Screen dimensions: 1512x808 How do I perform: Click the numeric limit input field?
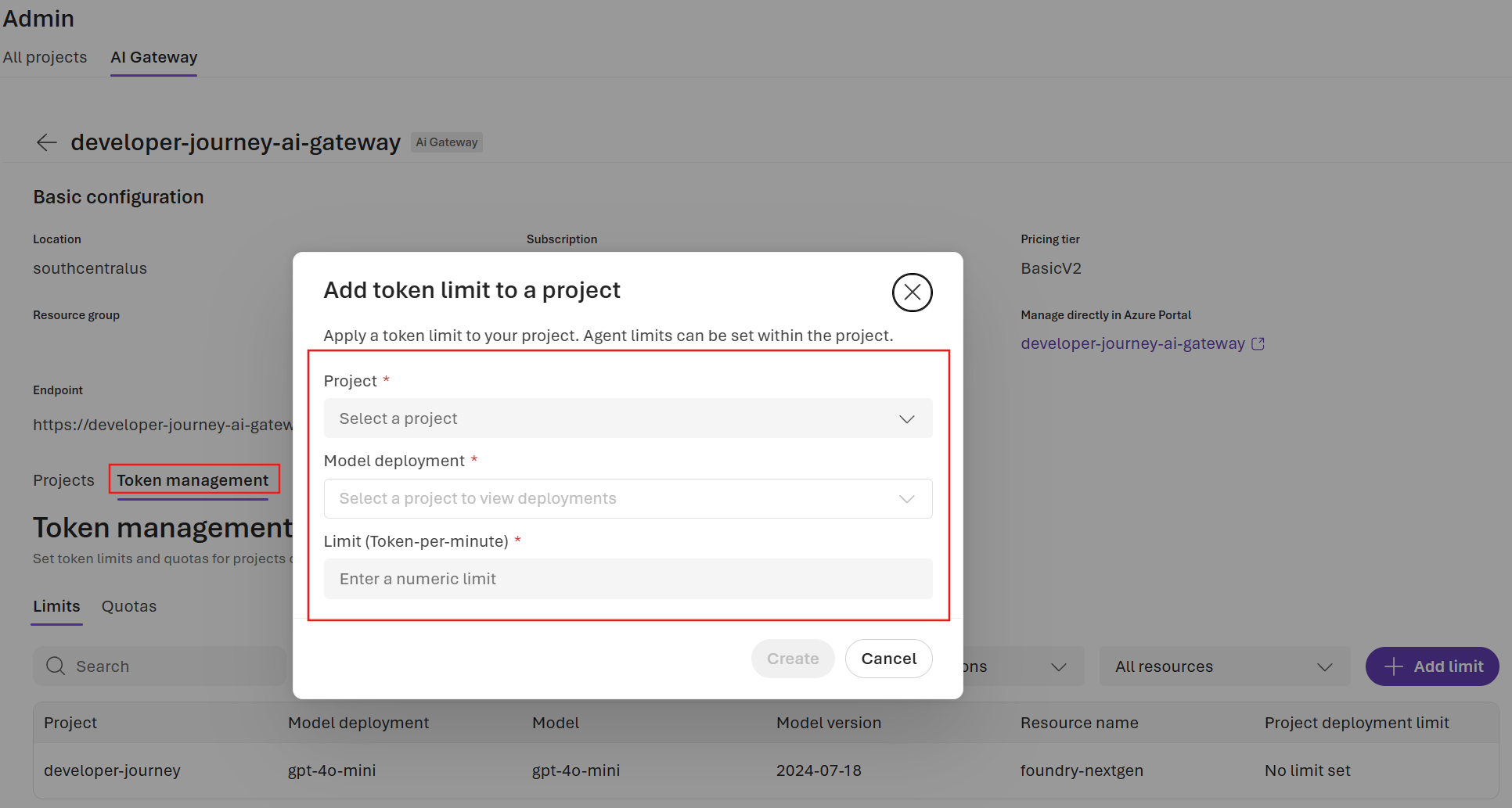click(628, 579)
